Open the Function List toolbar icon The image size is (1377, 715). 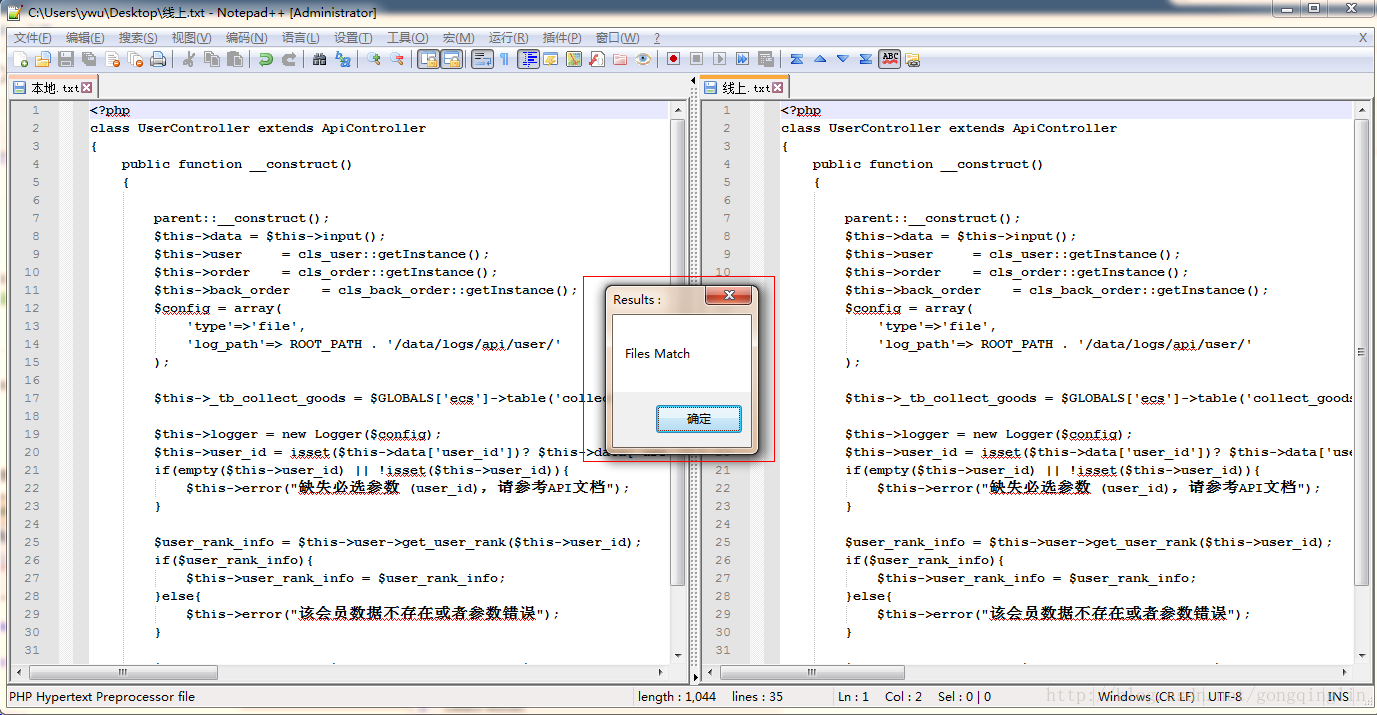pos(597,59)
